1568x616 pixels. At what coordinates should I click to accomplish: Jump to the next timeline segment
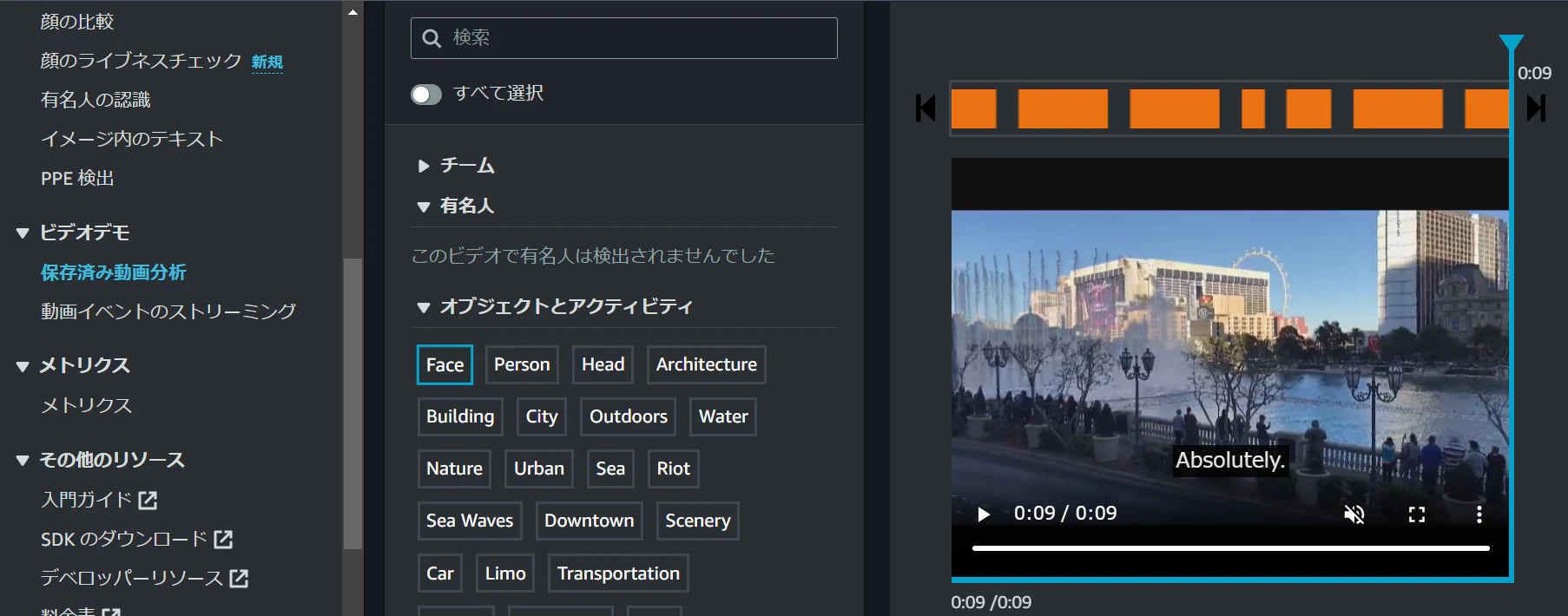[x=1536, y=108]
